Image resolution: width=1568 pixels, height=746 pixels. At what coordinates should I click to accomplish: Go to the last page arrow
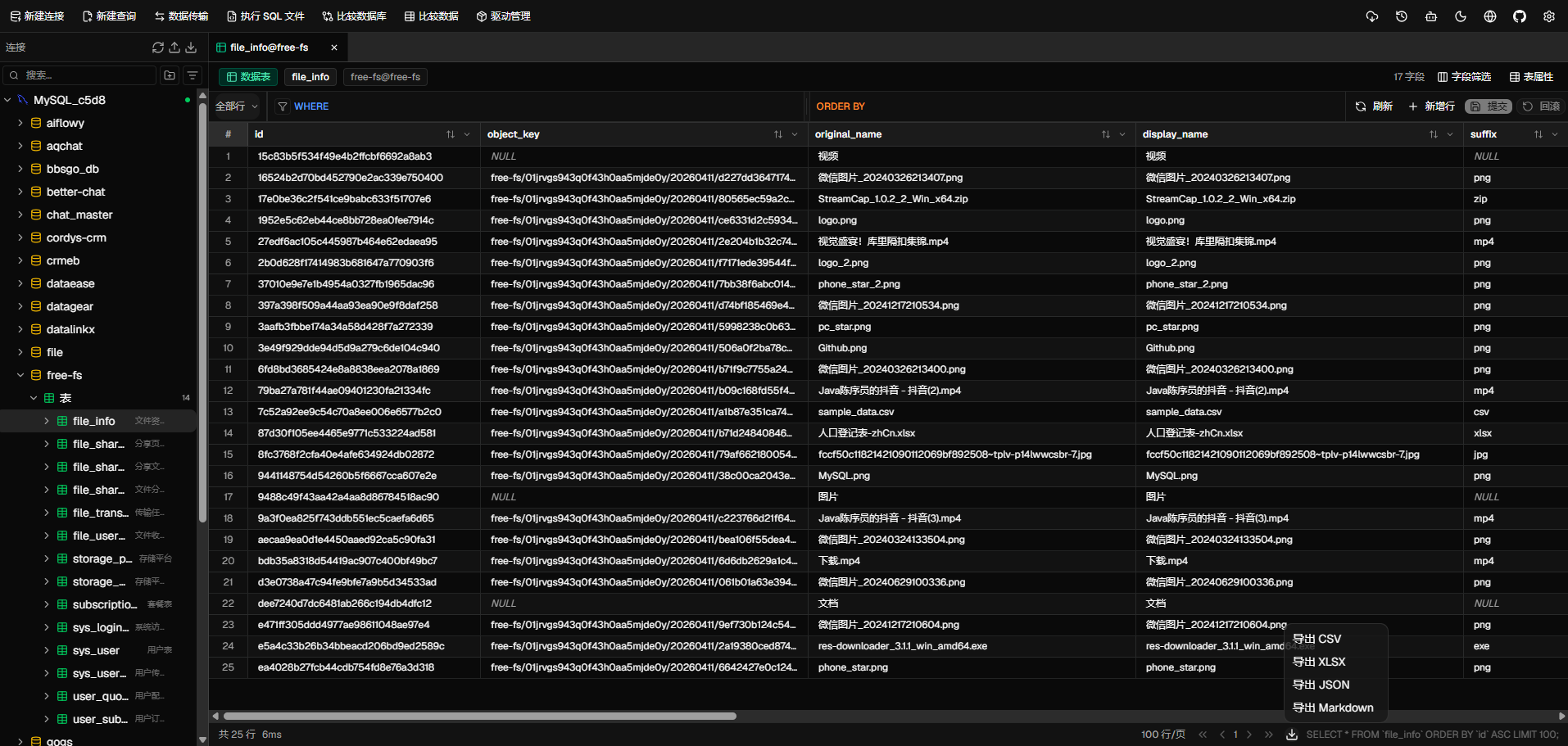tap(1269, 735)
